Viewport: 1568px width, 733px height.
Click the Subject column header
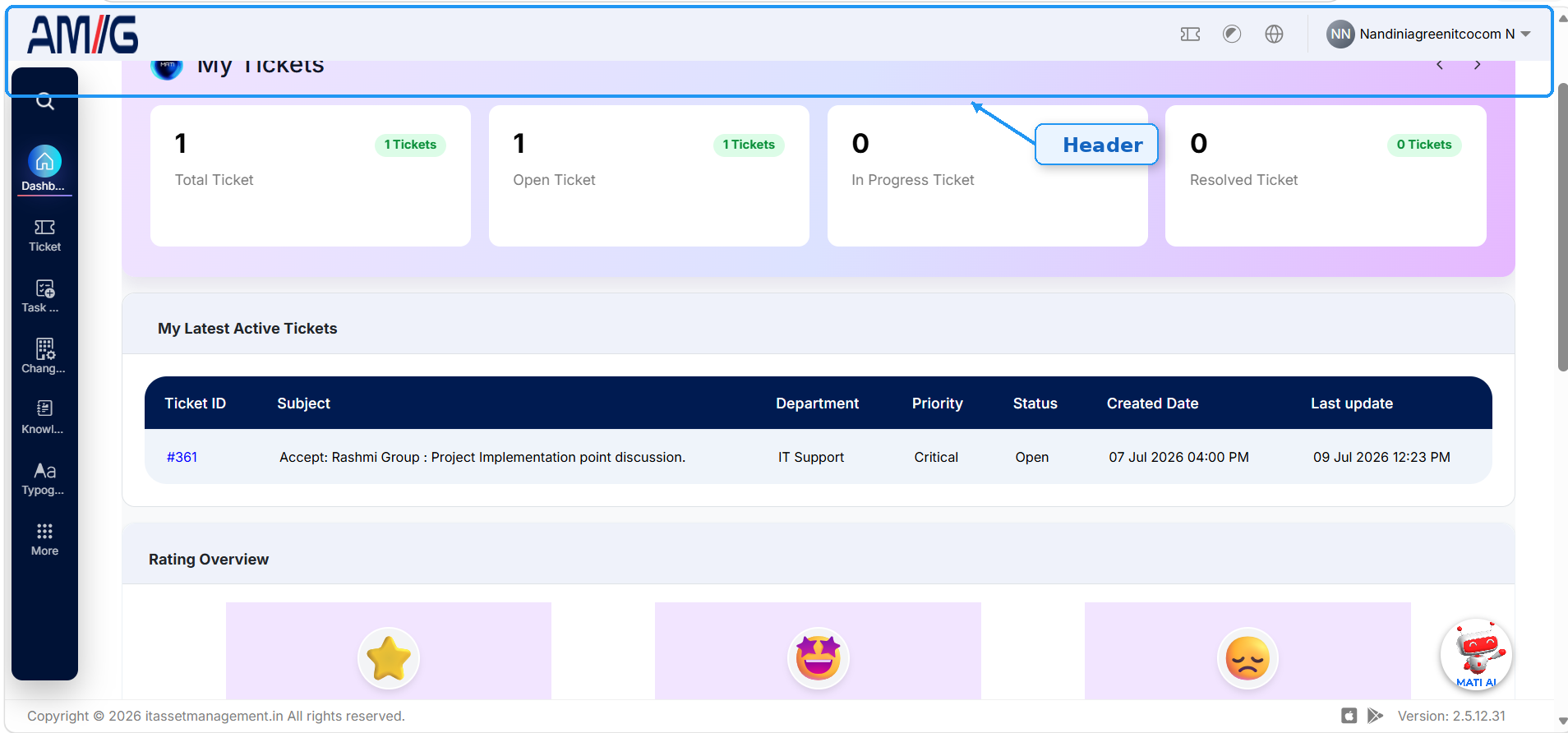tap(303, 403)
